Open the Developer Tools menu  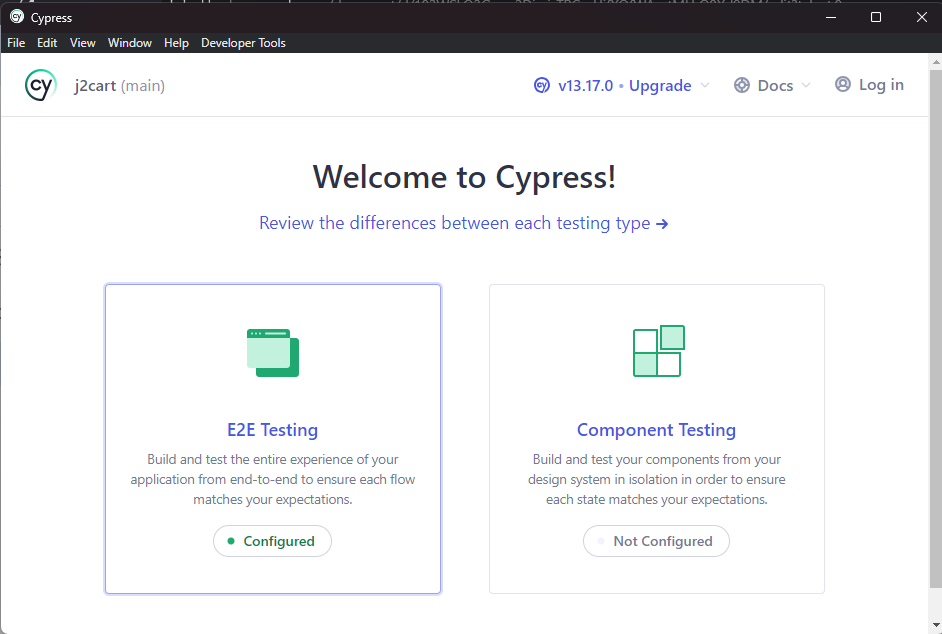(x=243, y=43)
